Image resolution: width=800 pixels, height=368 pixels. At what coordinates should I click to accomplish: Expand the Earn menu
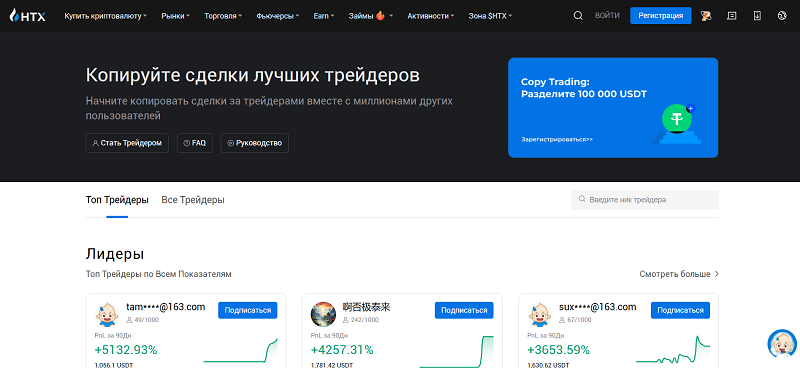(x=324, y=16)
